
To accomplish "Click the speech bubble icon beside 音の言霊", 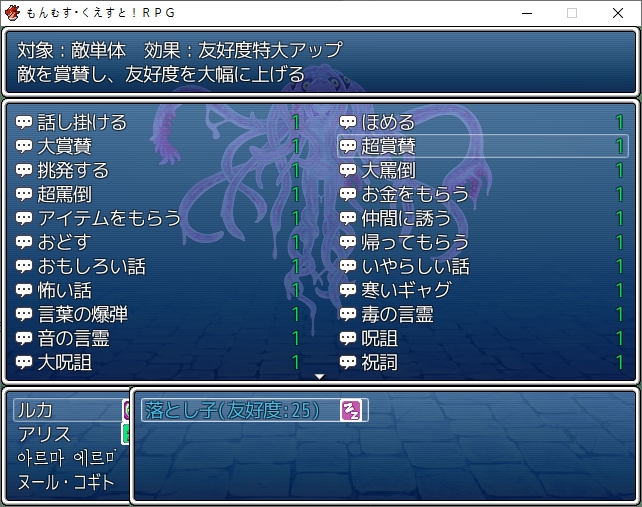I will click(x=24, y=339).
